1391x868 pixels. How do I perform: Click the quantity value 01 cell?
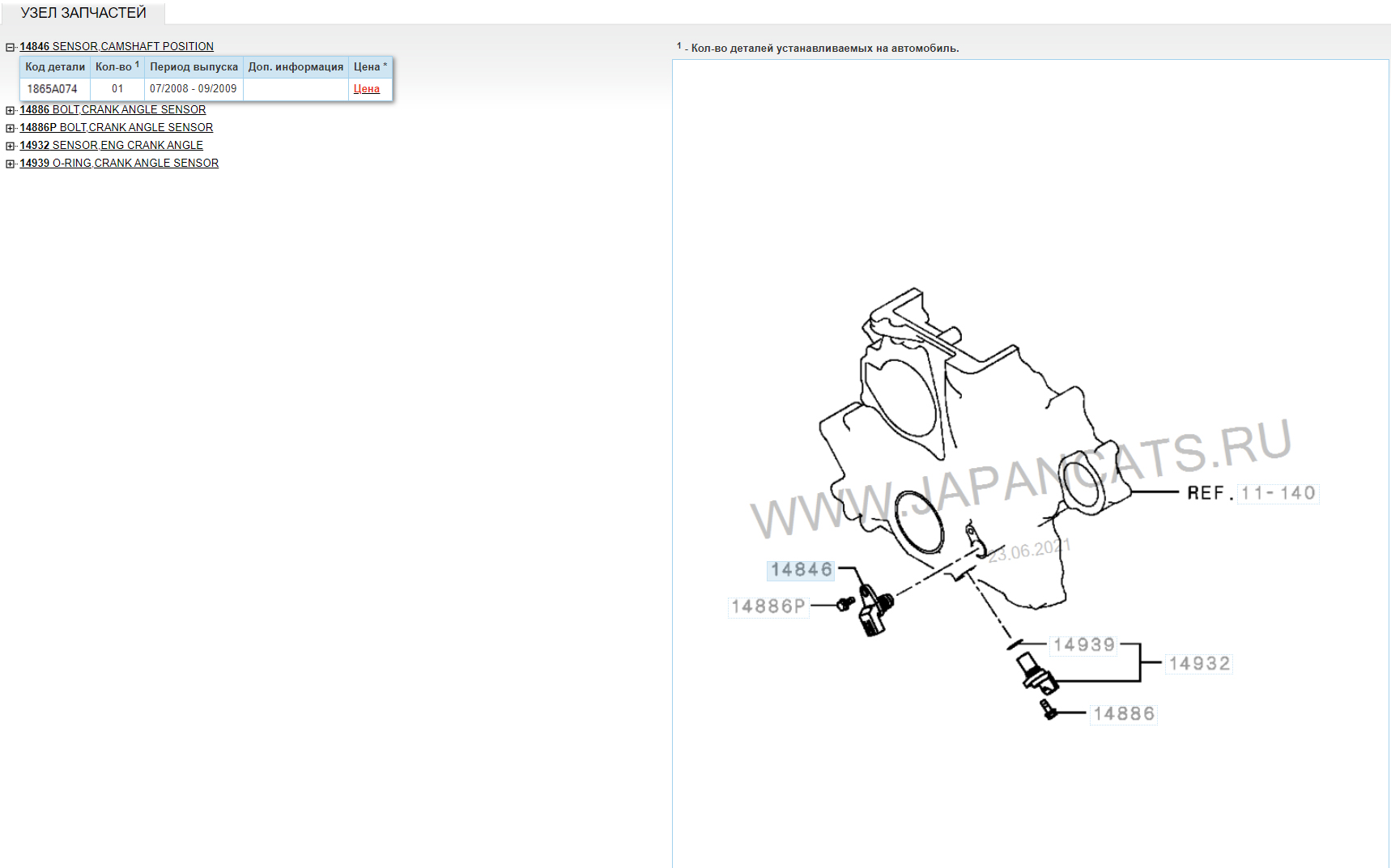coord(117,89)
